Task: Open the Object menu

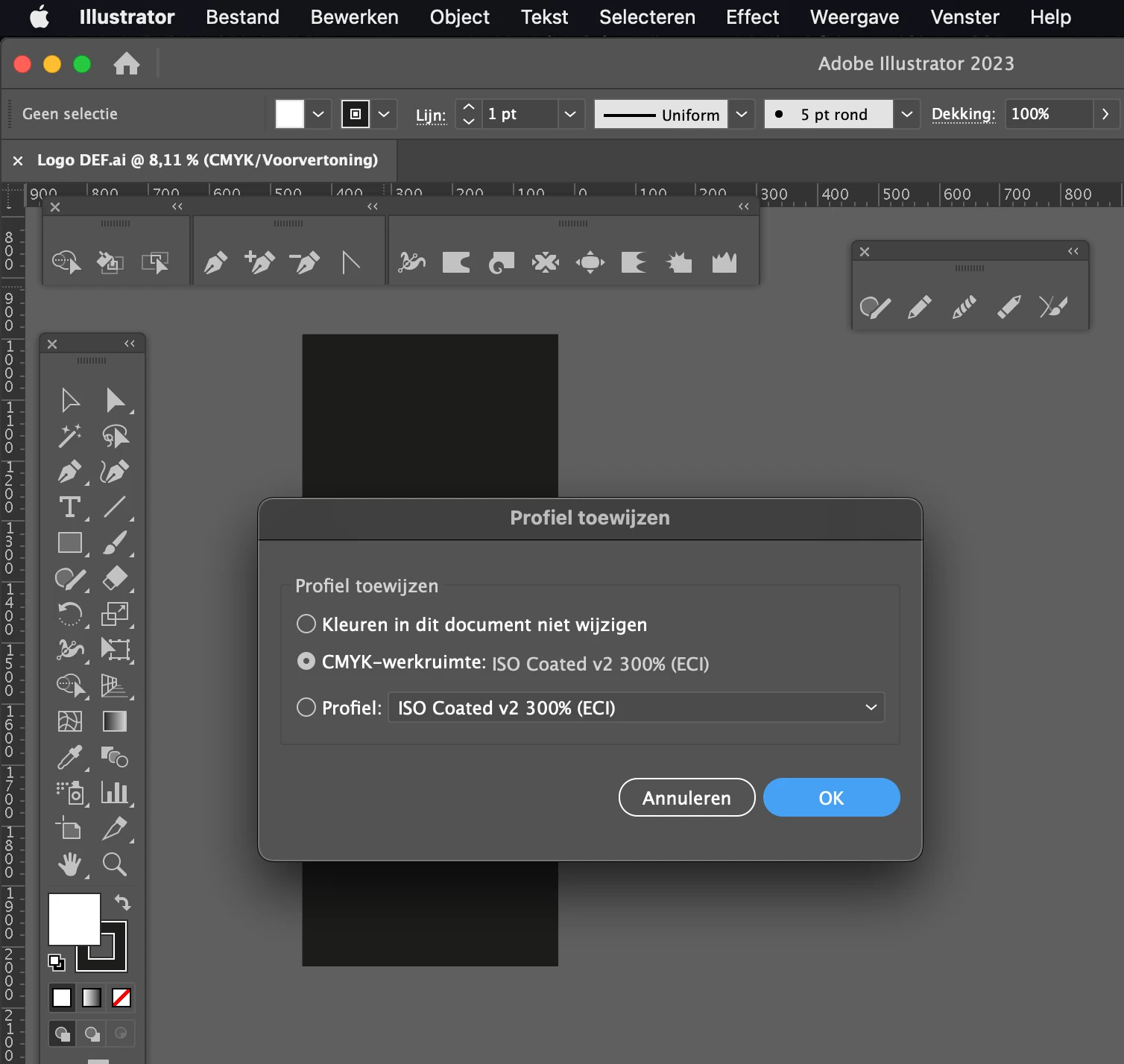Action: pos(459,17)
